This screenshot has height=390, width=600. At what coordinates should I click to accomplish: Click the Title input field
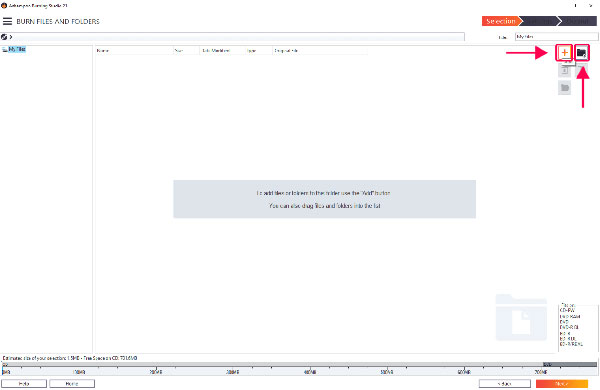(x=556, y=37)
